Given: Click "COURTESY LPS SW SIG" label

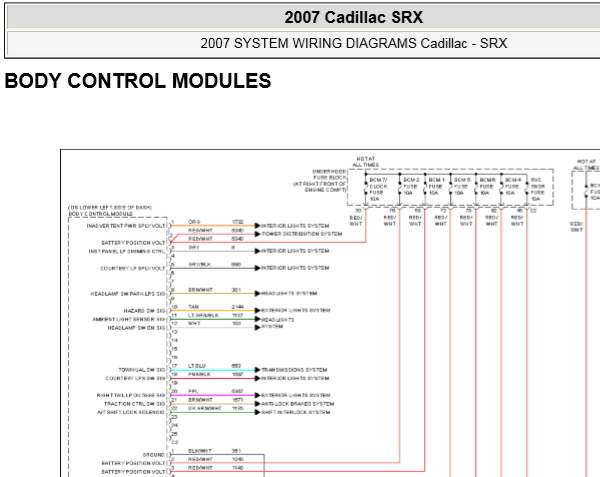Looking at the screenshot, I should click(x=135, y=378).
